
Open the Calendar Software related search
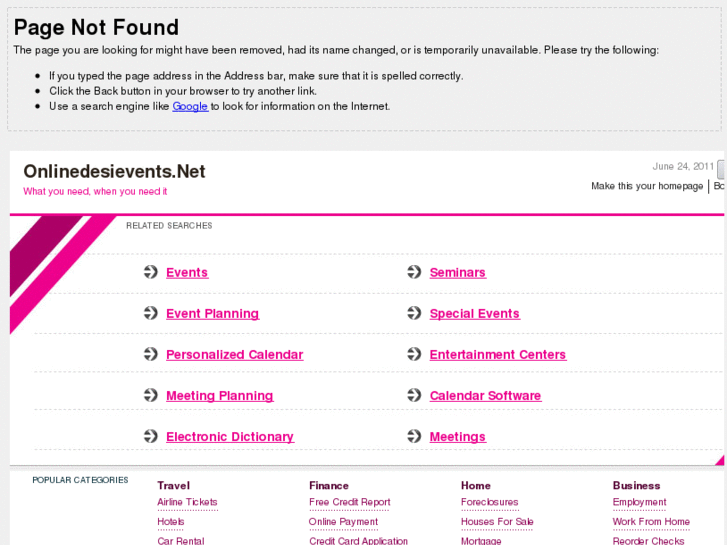click(485, 396)
